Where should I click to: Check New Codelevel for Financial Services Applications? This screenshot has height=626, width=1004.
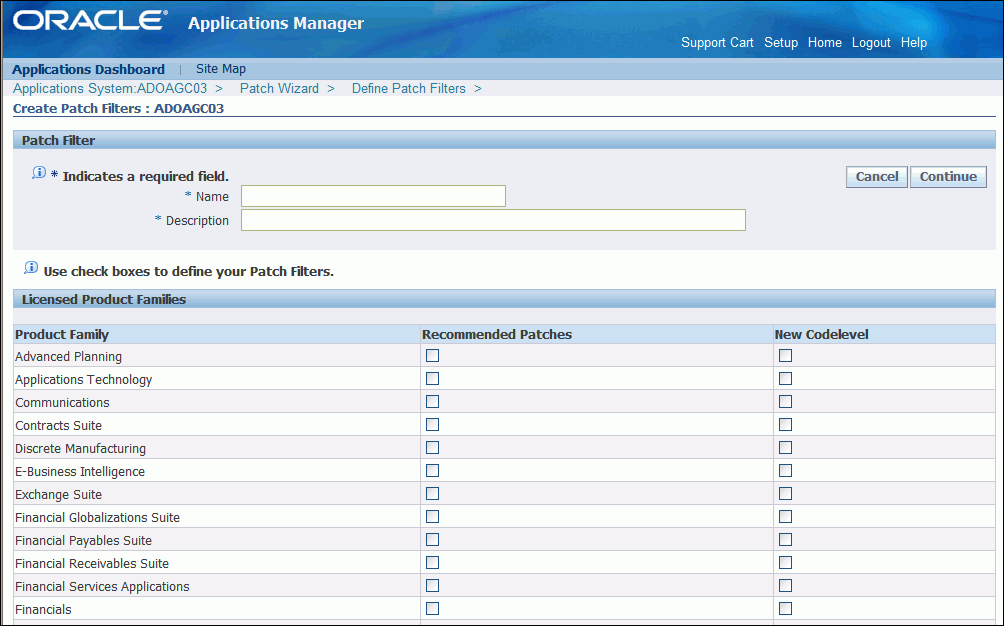point(786,586)
